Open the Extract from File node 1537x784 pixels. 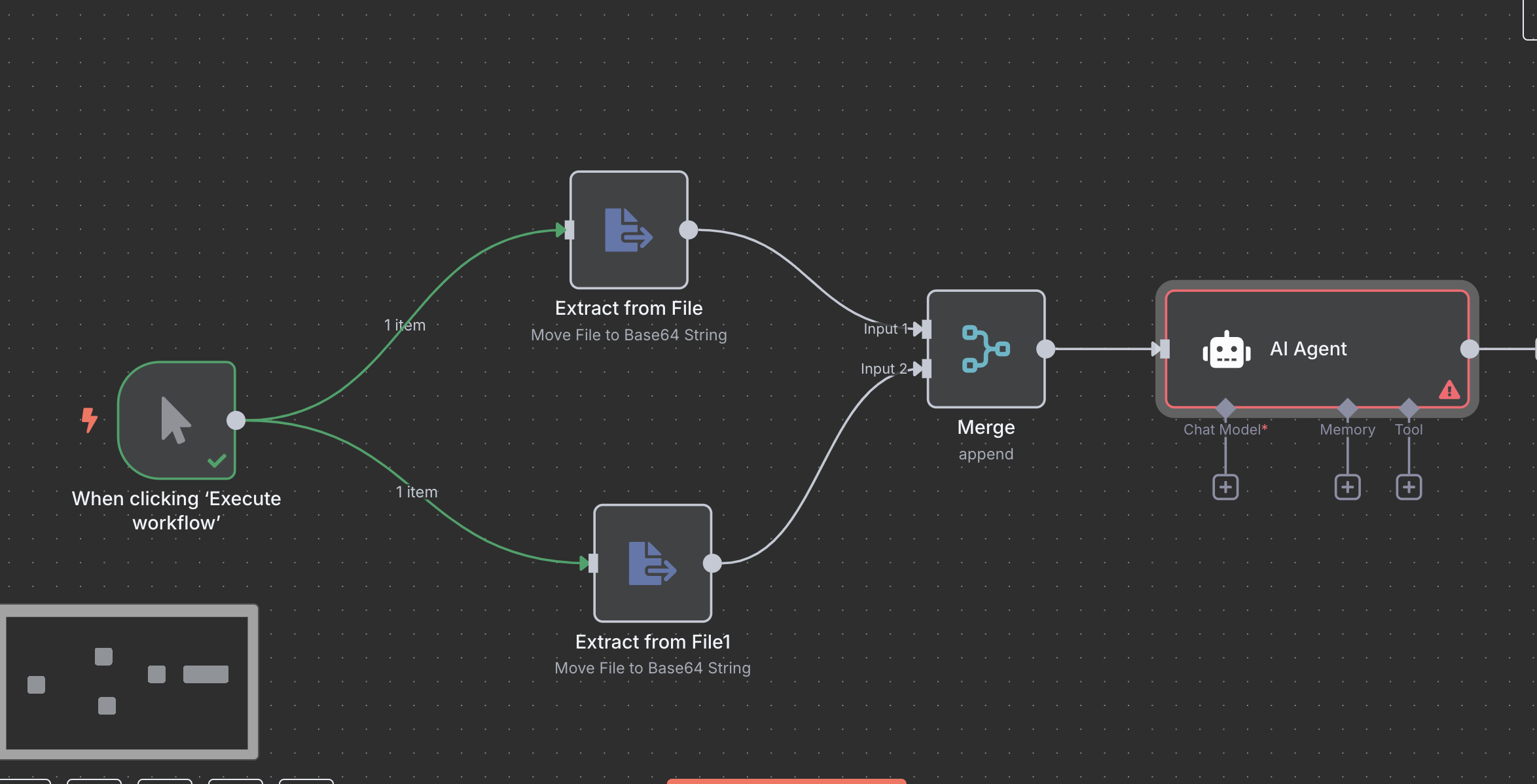(629, 230)
